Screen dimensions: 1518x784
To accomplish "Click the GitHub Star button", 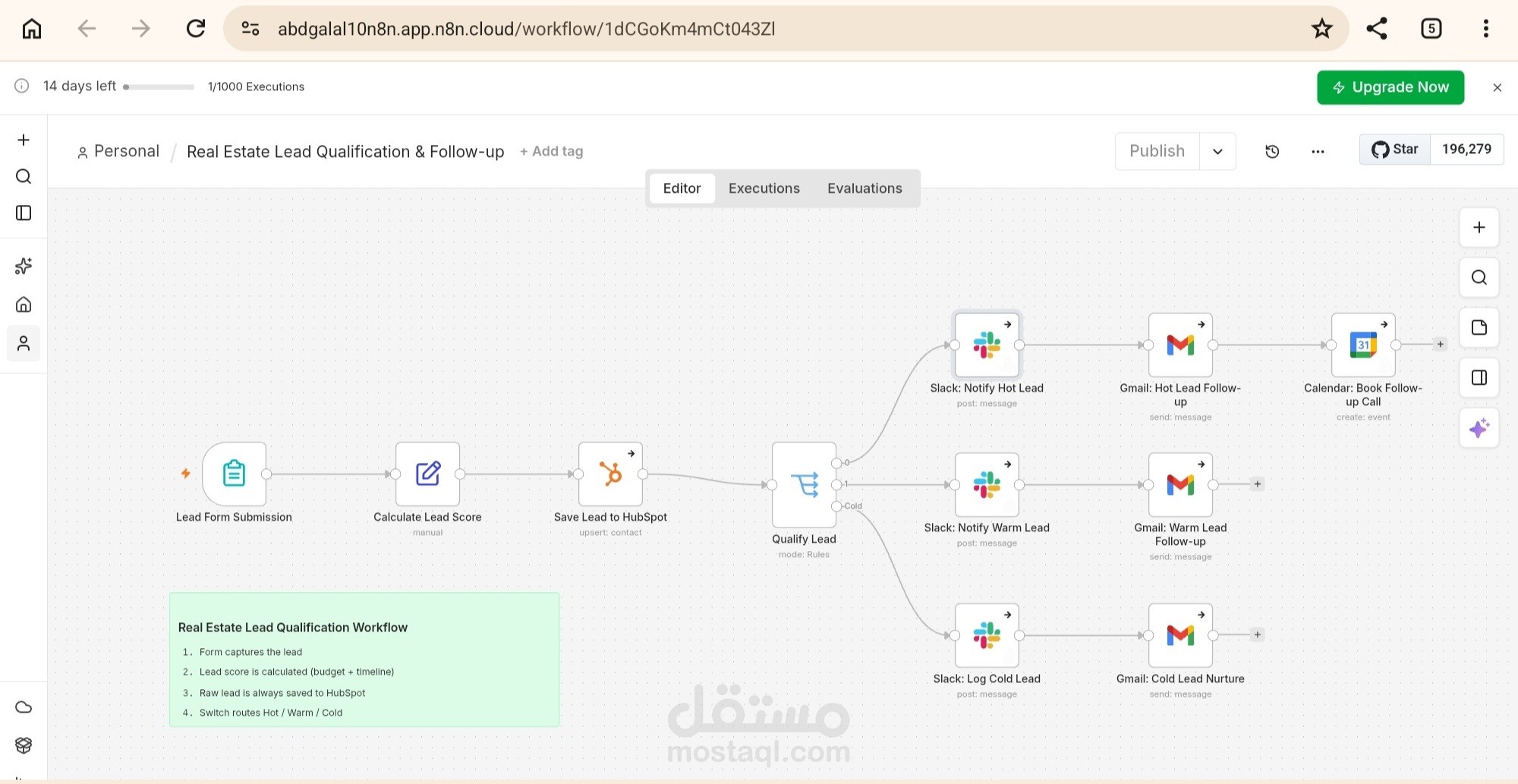I will (x=1395, y=150).
